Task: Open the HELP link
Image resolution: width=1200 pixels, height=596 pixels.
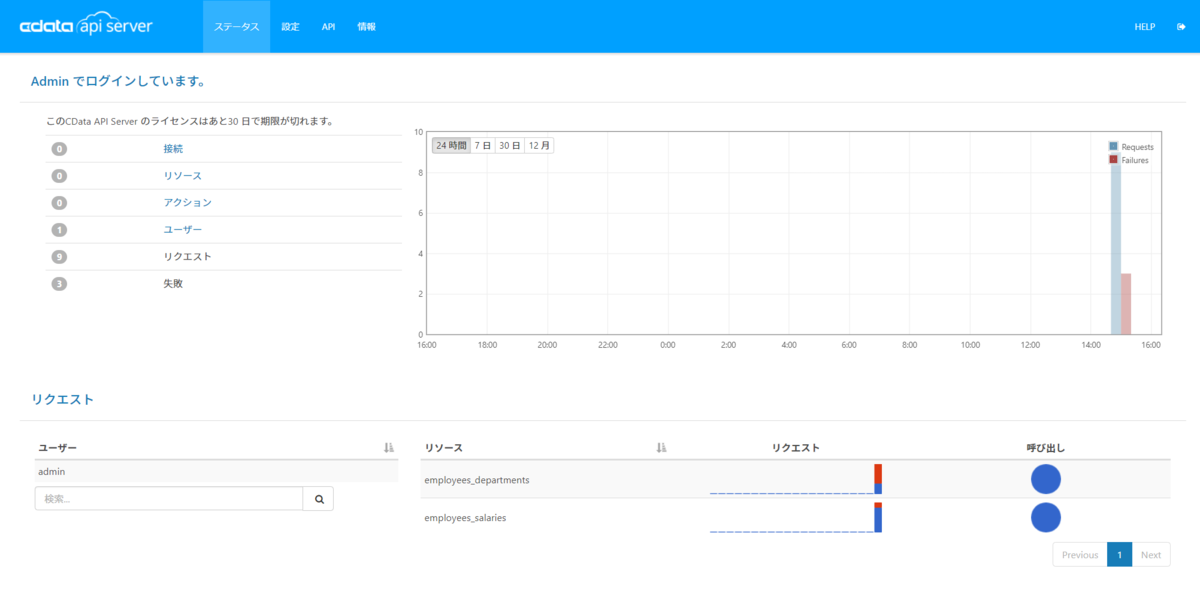Action: pos(1145,27)
